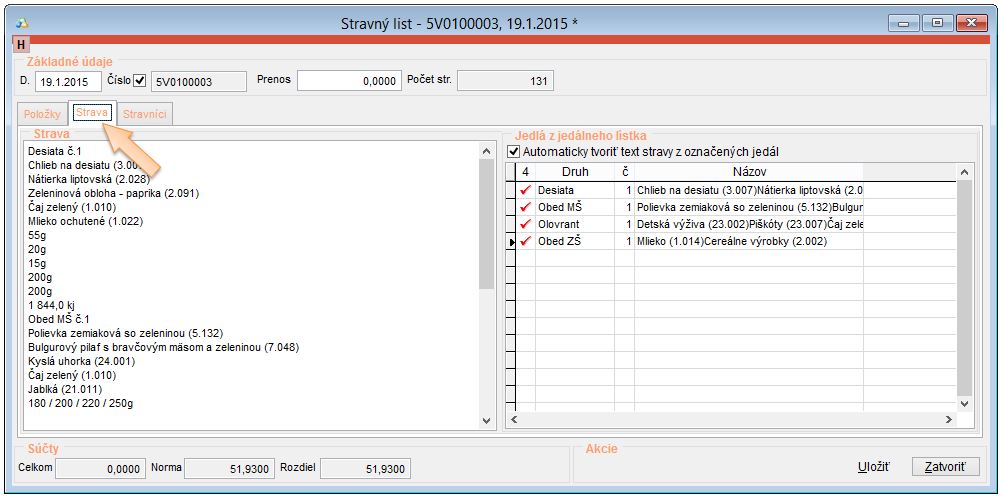Viewport: 1003px width, 499px height.
Task: Toggle red checkmark on Obed ZŠ row
Action: tap(525, 241)
